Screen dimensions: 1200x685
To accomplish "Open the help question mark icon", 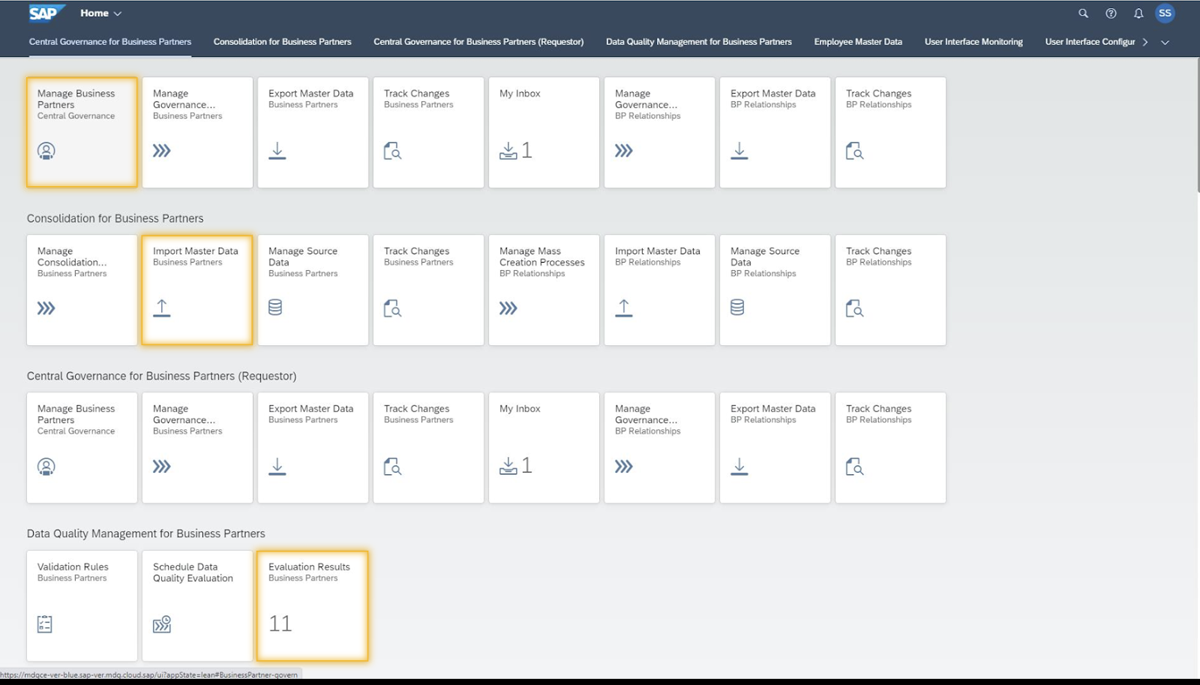I will pyautogui.click(x=1111, y=13).
